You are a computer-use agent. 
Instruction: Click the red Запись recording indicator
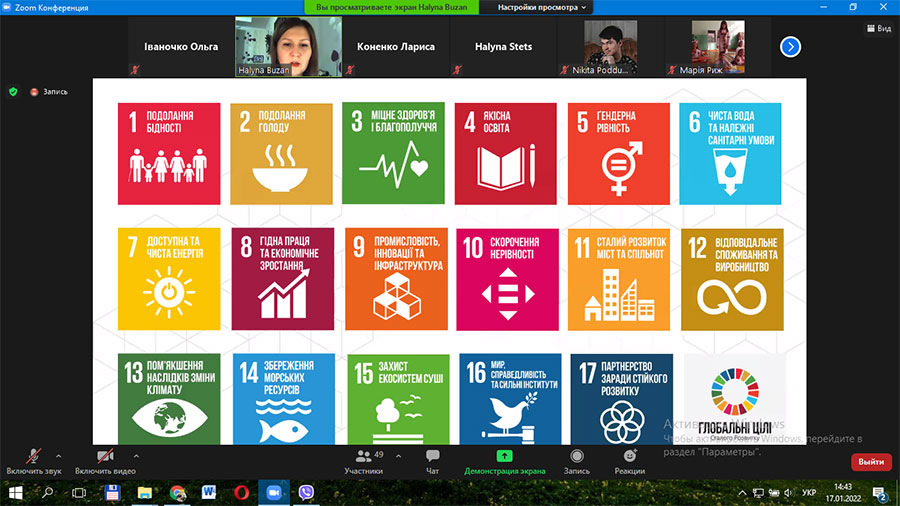pyautogui.click(x=49, y=91)
